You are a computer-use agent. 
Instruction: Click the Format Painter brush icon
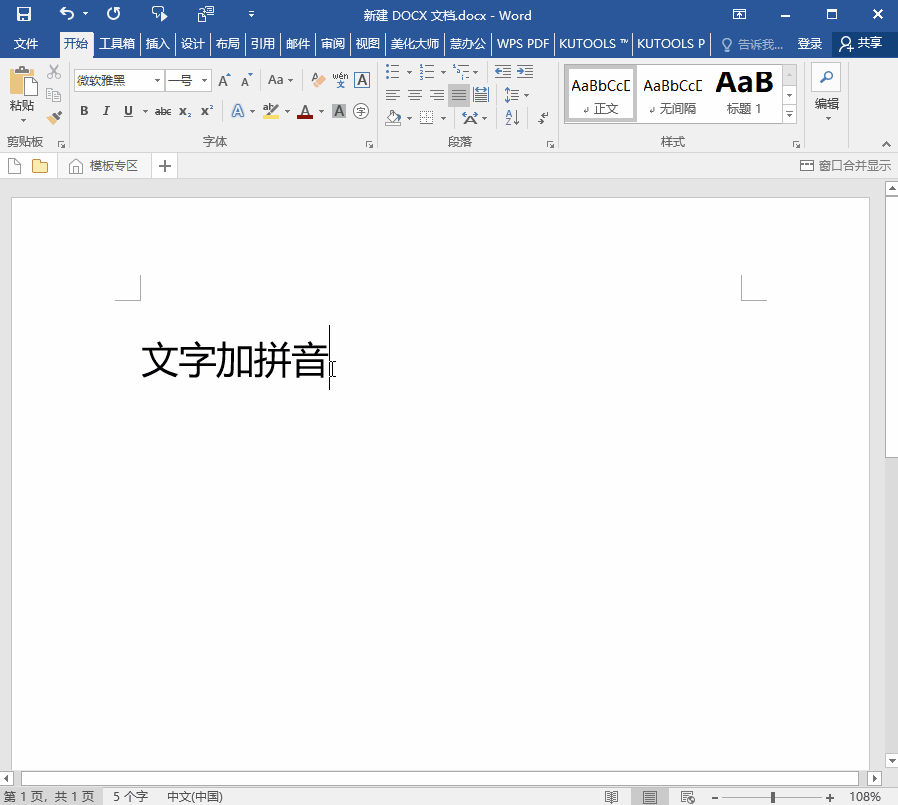coord(54,116)
